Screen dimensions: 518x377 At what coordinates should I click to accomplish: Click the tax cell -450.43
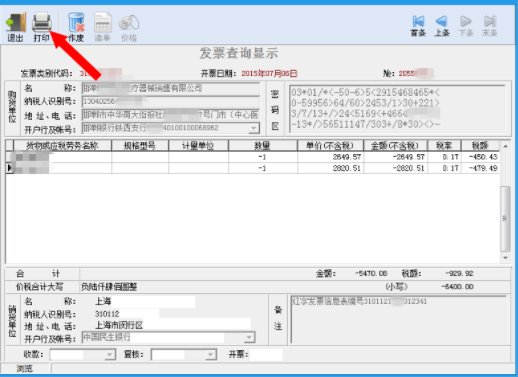pyautogui.click(x=480, y=157)
